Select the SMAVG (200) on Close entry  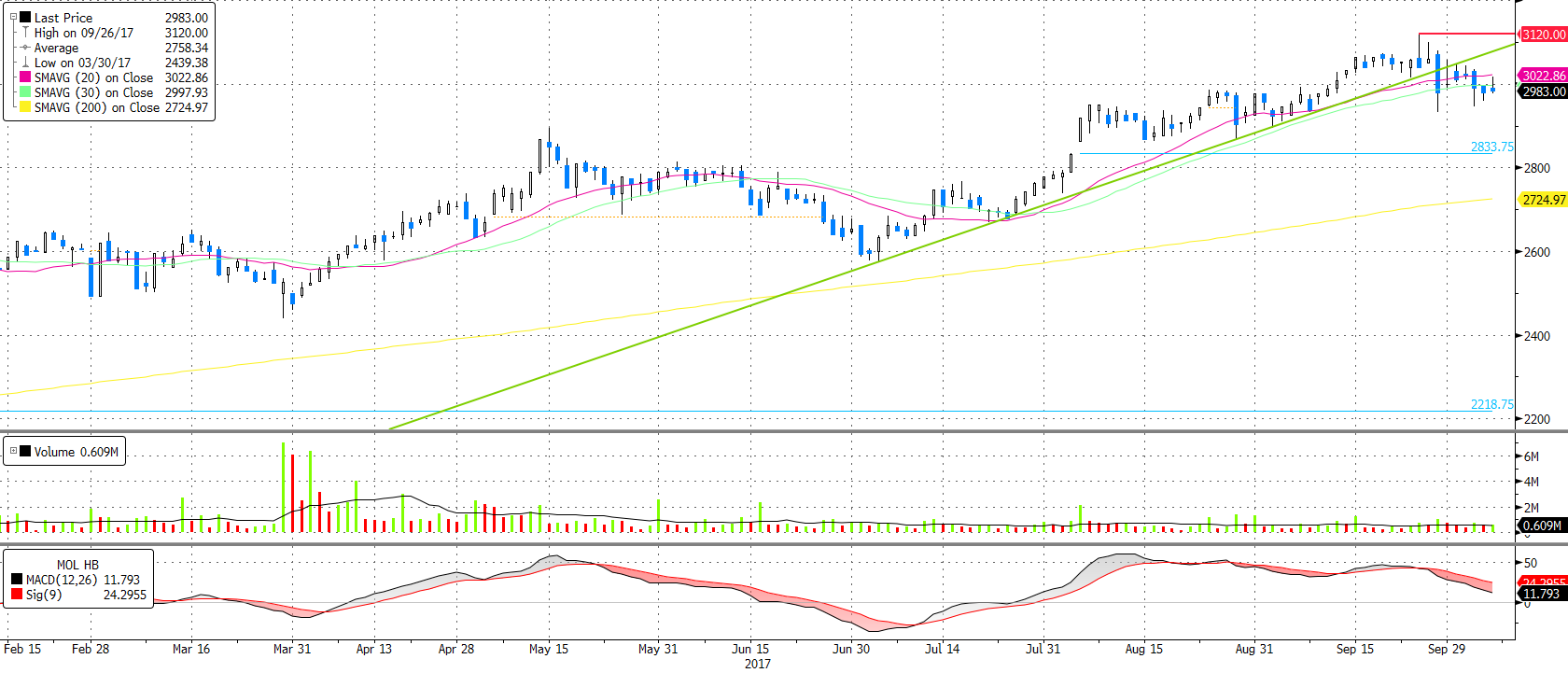tap(96, 107)
